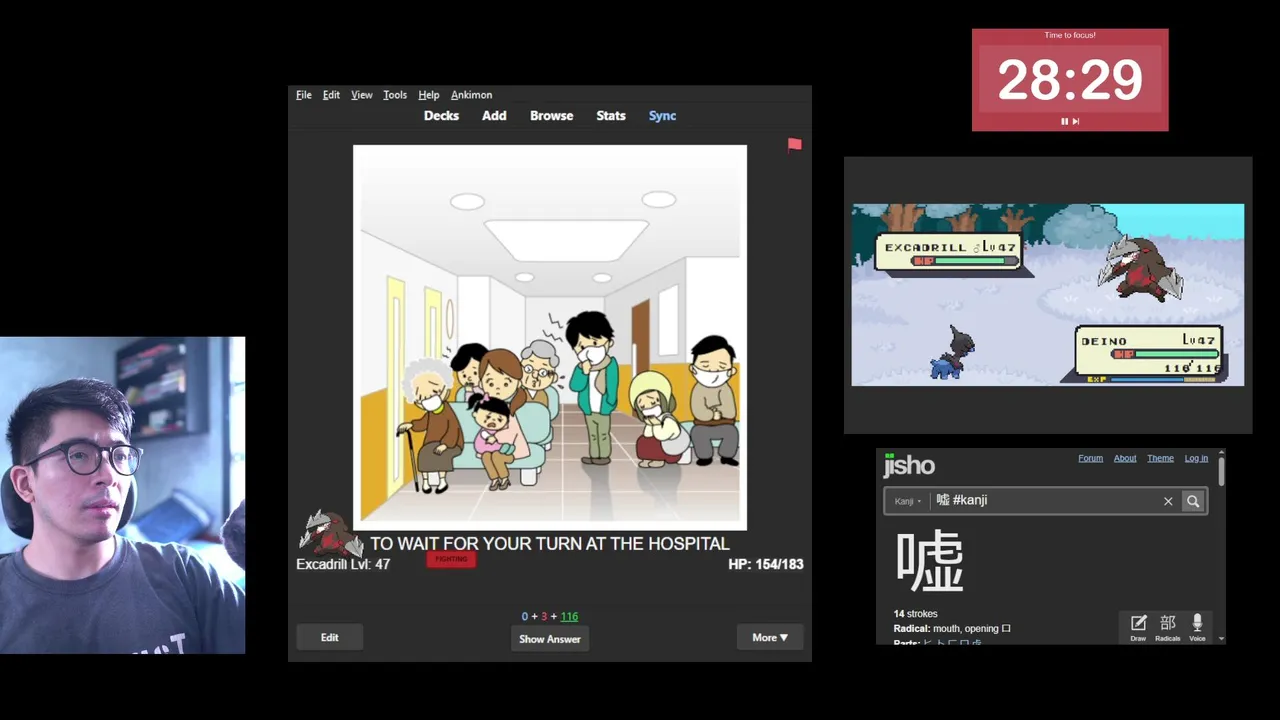This screenshot has width=1280, height=720.
Task: Clear the Jisho search field
Action: click(1168, 502)
